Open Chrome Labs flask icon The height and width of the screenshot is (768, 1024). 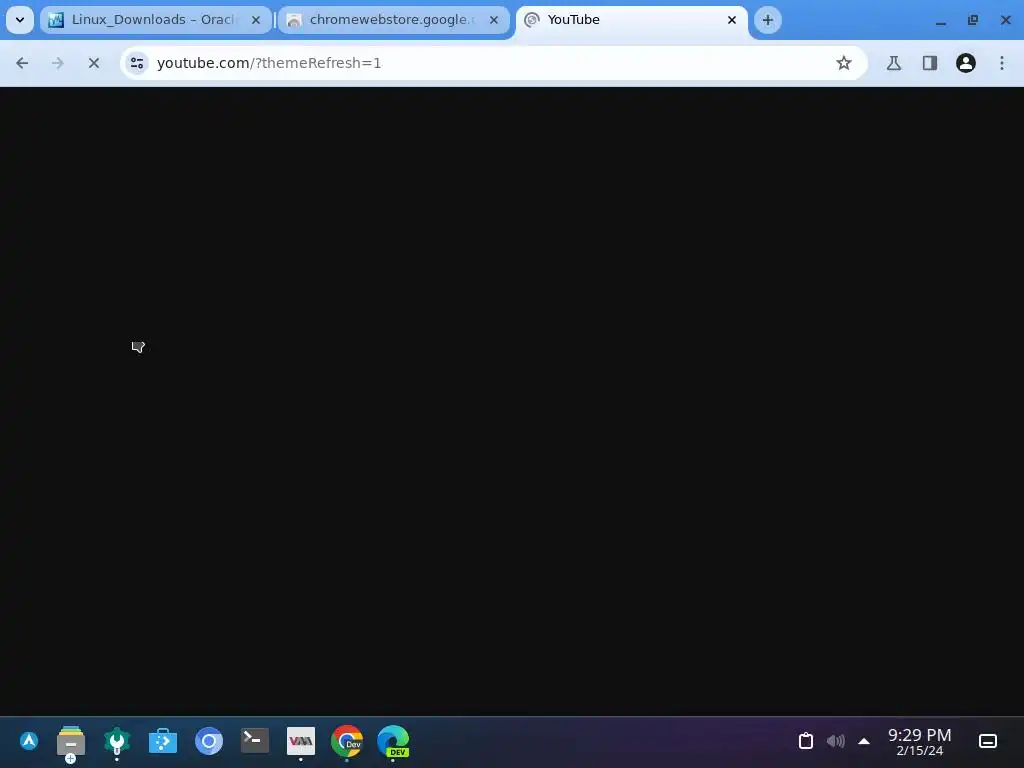894,63
